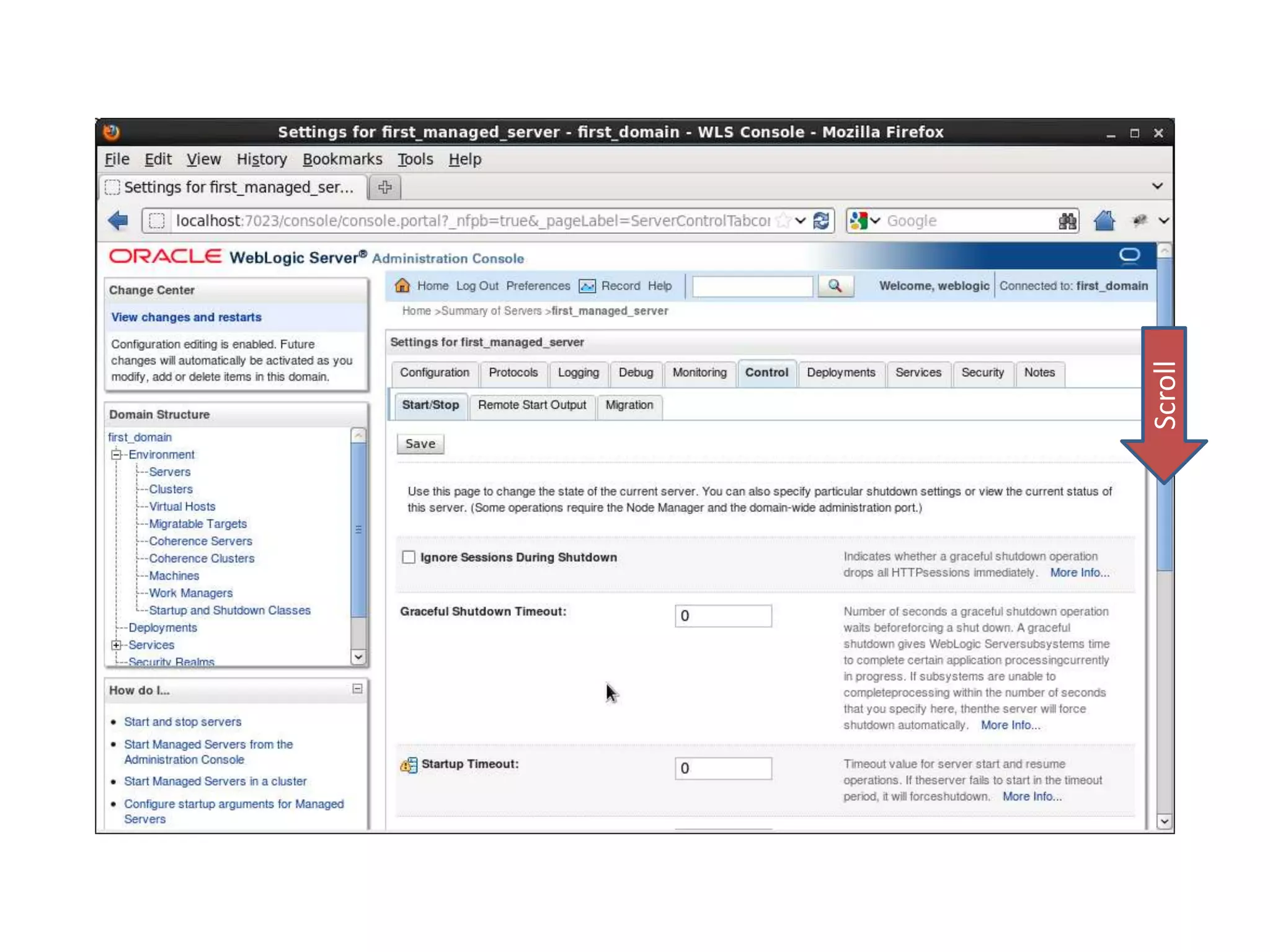Viewport: 1270px width, 952px height.
Task: Switch to the Monitoring tab
Action: point(699,372)
